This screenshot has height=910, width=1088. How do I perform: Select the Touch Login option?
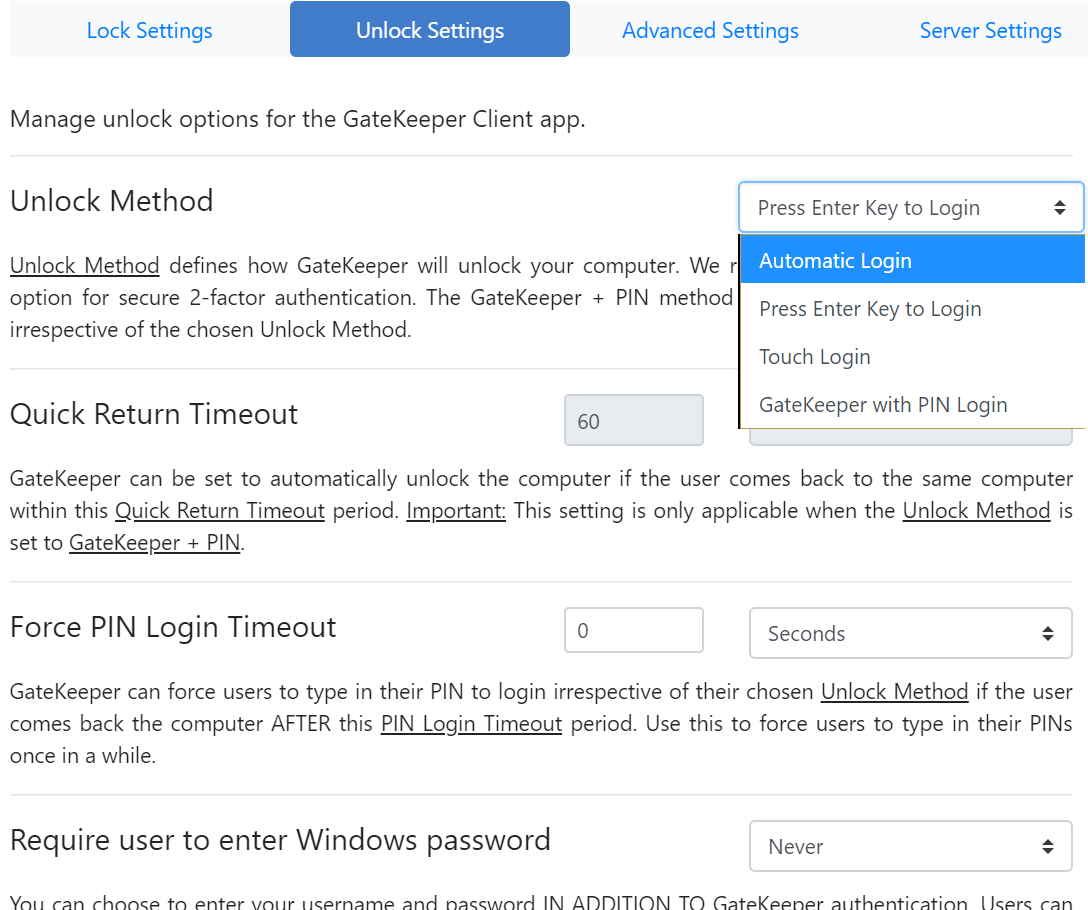(815, 357)
